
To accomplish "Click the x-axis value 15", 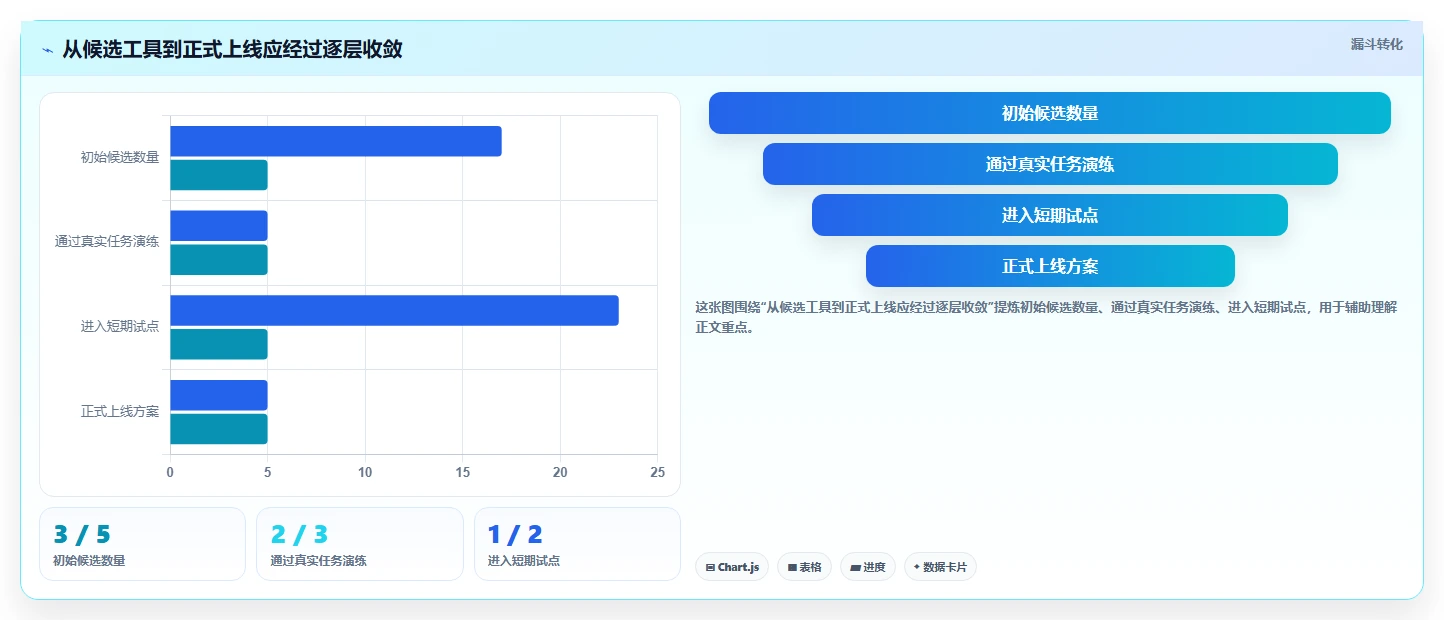I will tap(462, 472).
